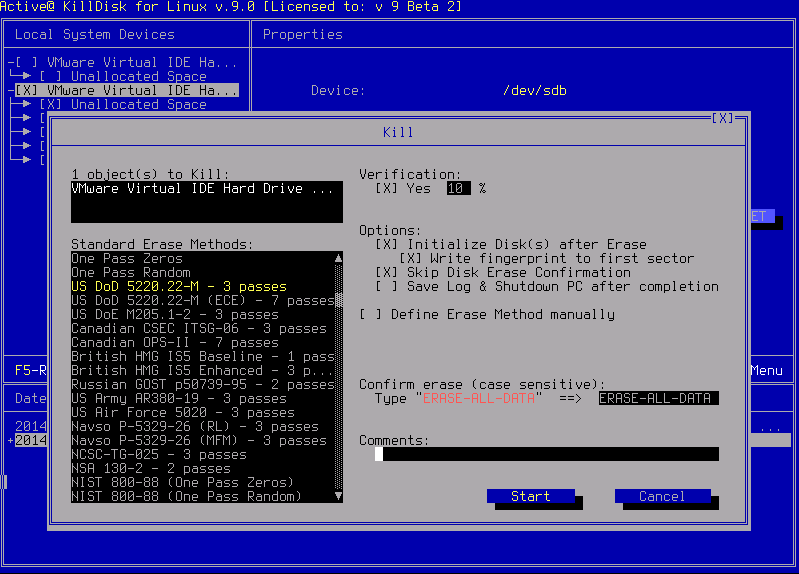The height and width of the screenshot is (574, 799).
Task: Select NSA 130-2 erase method
Action: 150,468
